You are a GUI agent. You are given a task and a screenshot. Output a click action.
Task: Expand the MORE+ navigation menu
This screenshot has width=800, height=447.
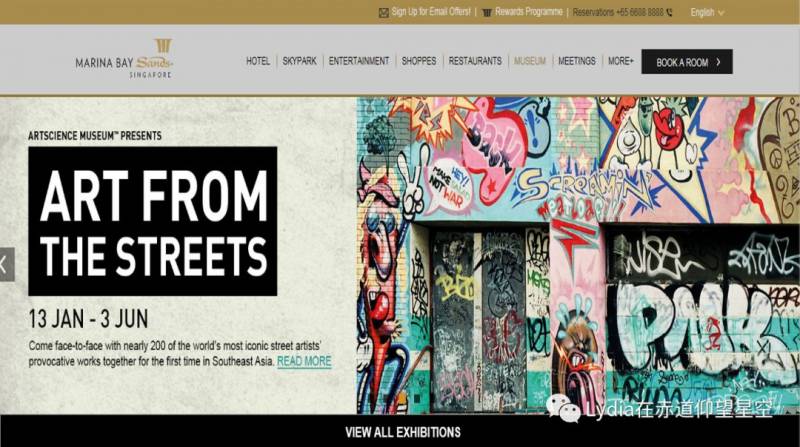tap(620, 61)
